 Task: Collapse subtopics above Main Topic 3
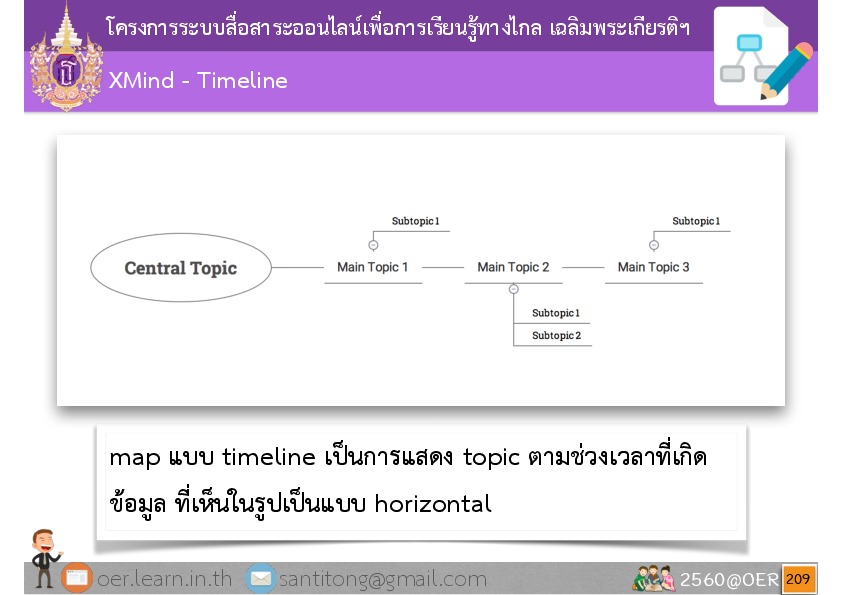(x=654, y=245)
